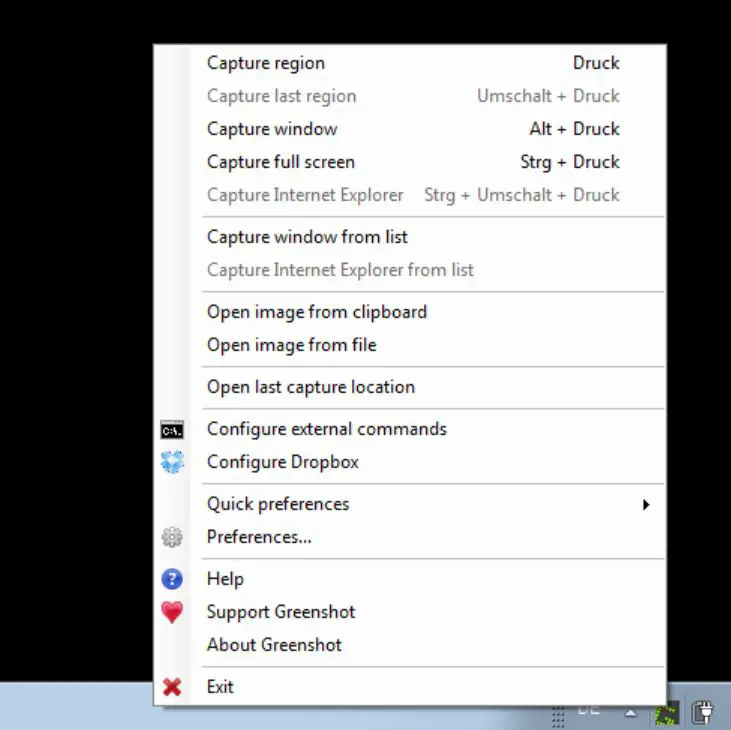Choose Capture region from the menu
Viewport: 731px width, 730px height.
point(410,63)
